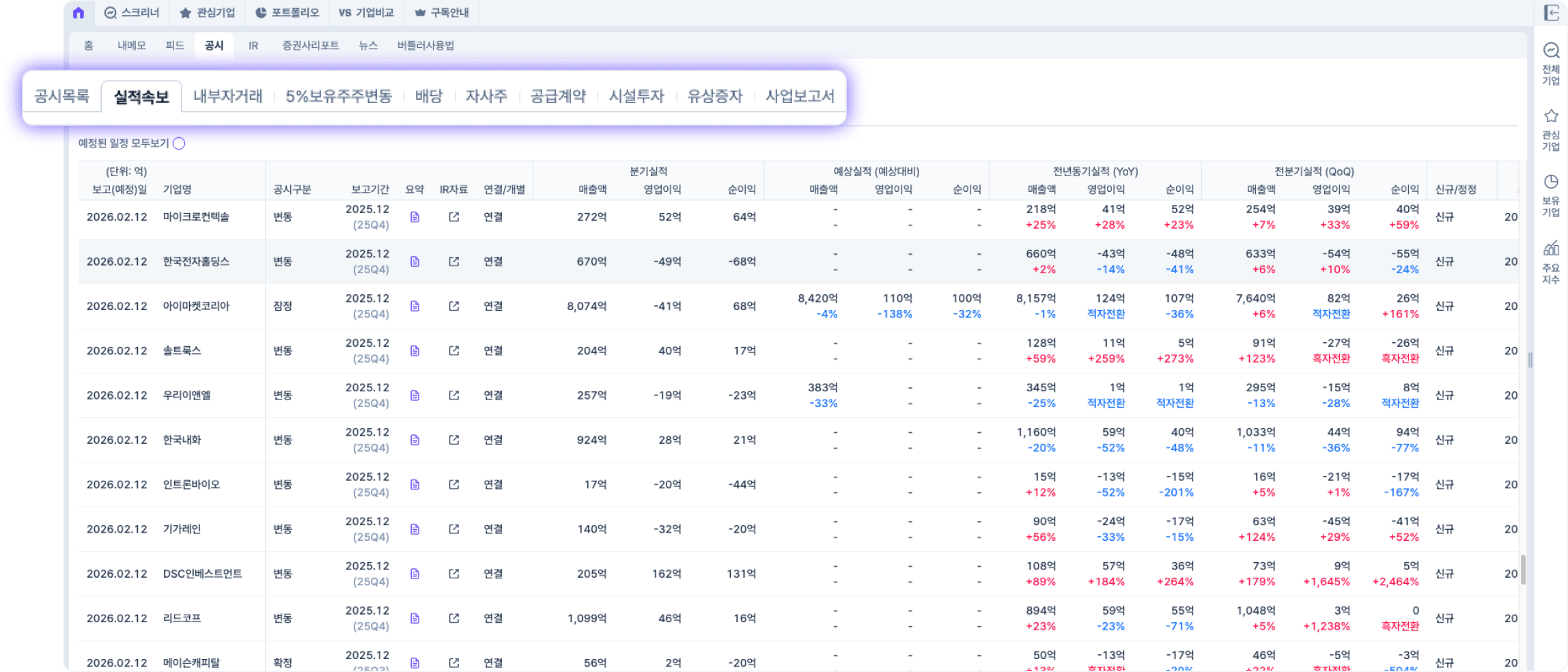Click the vertical scrollbar thumb on the table
Viewport: 1568px width, 672px height.
(1522, 570)
